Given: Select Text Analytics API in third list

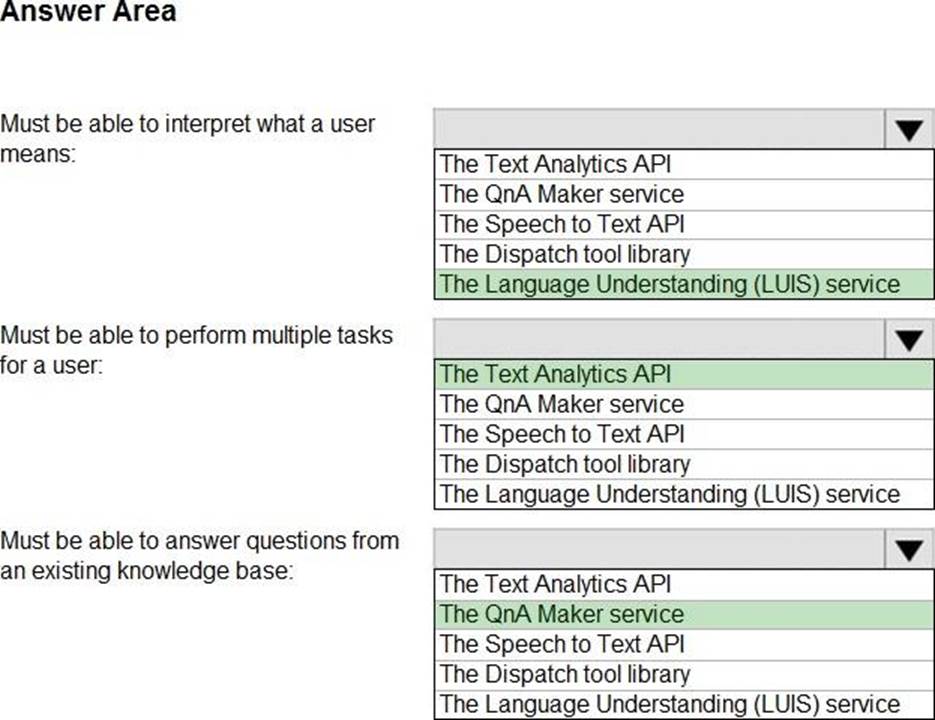Looking at the screenshot, I should (x=684, y=584).
